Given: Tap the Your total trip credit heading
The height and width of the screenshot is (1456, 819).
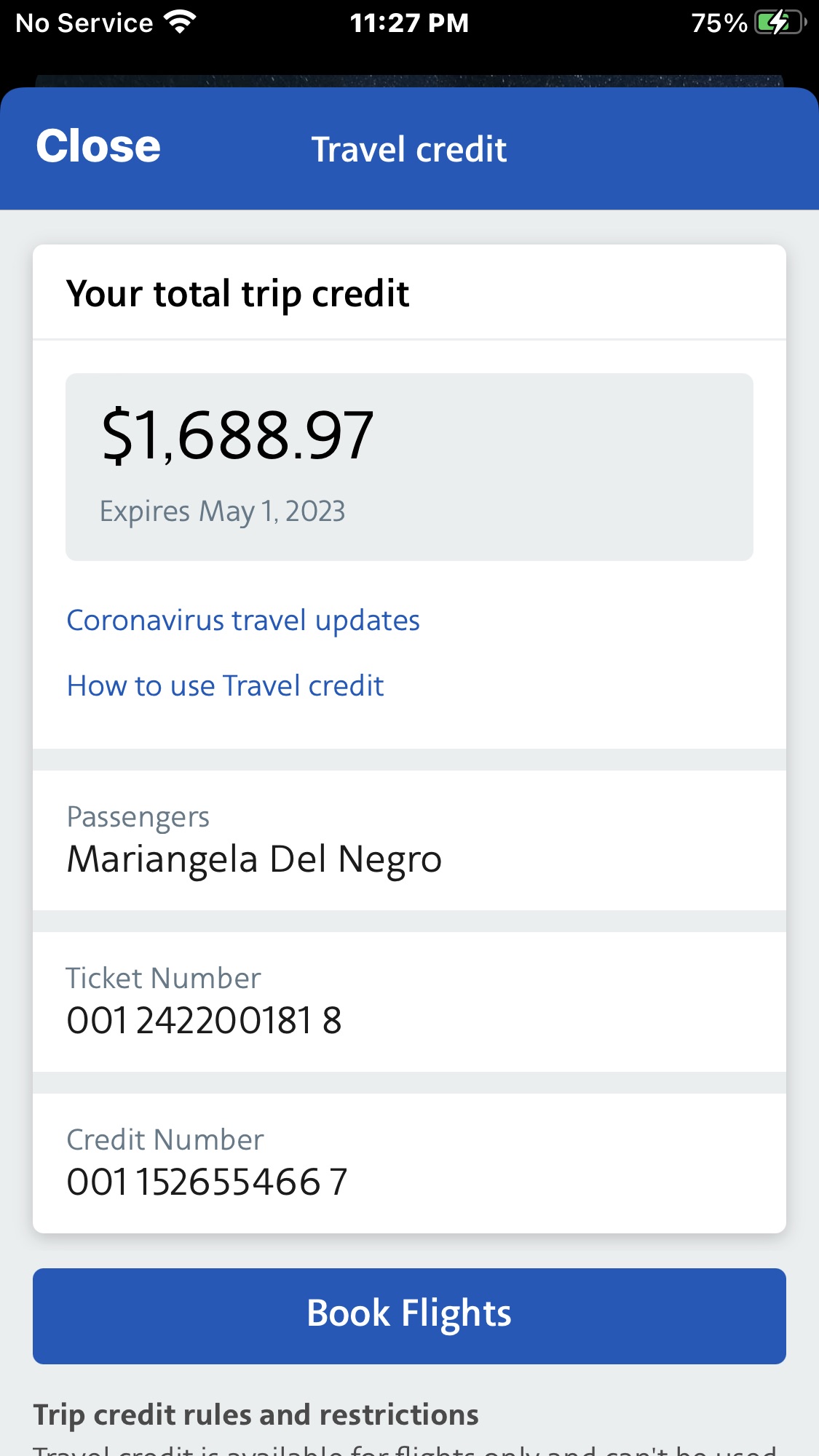Looking at the screenshot, I should (x=237, y=294).
